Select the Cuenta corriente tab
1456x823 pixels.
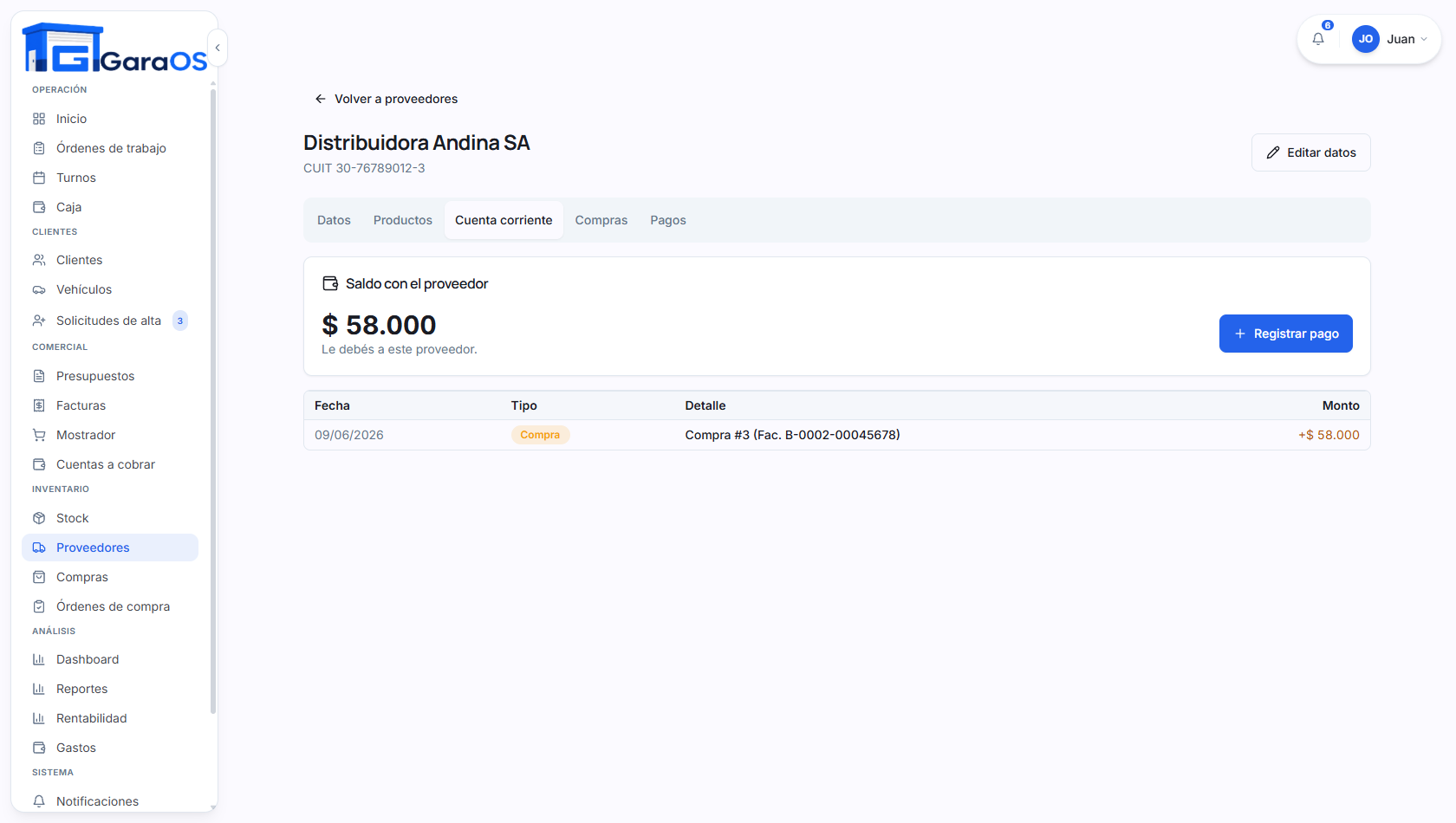pos(504,220)
